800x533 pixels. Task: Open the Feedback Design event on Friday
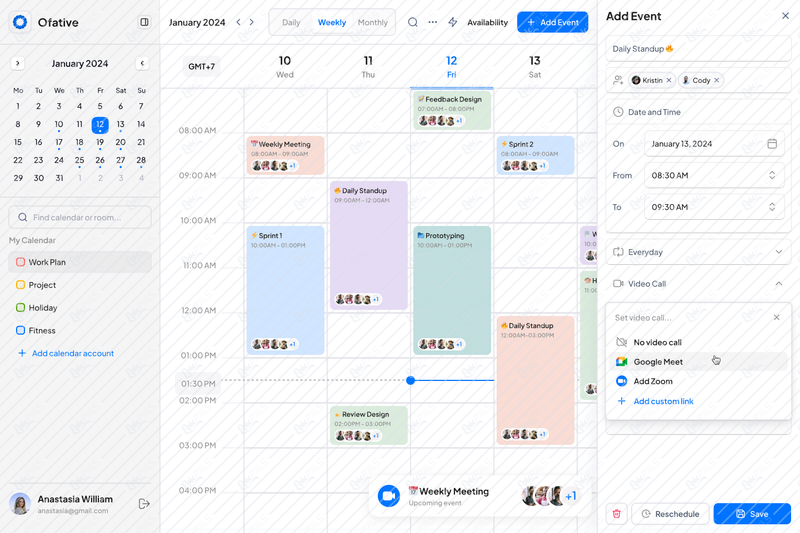click(x=452, y=110)
